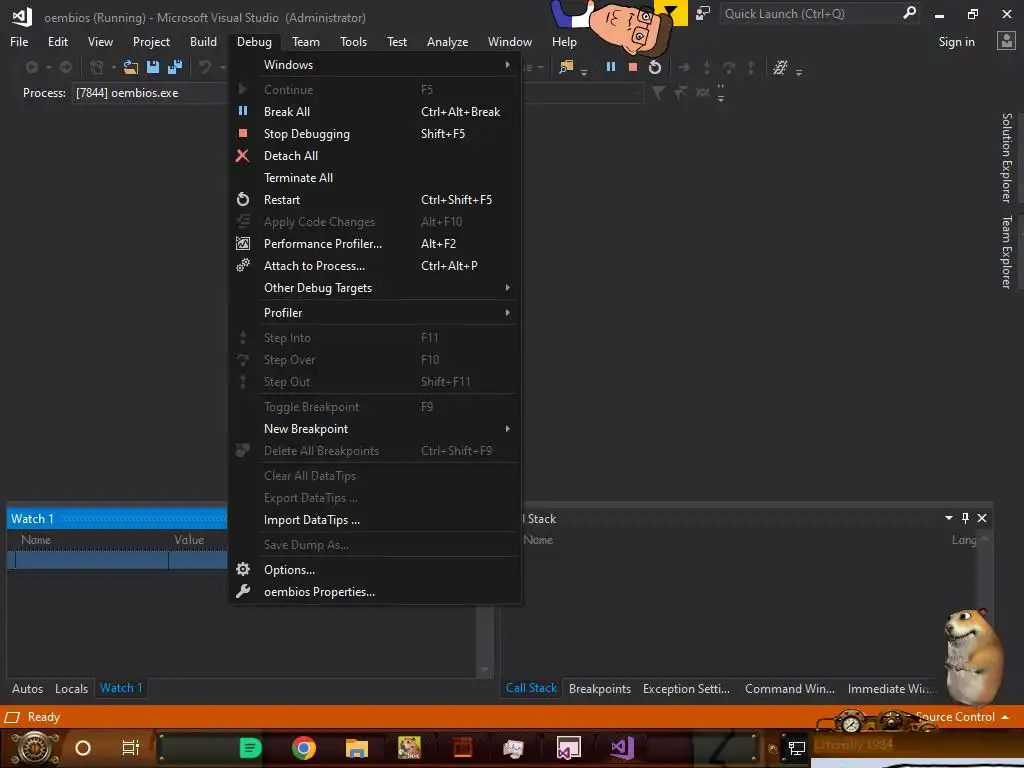Click the code map hash toolbar icon

pos(780,67)
